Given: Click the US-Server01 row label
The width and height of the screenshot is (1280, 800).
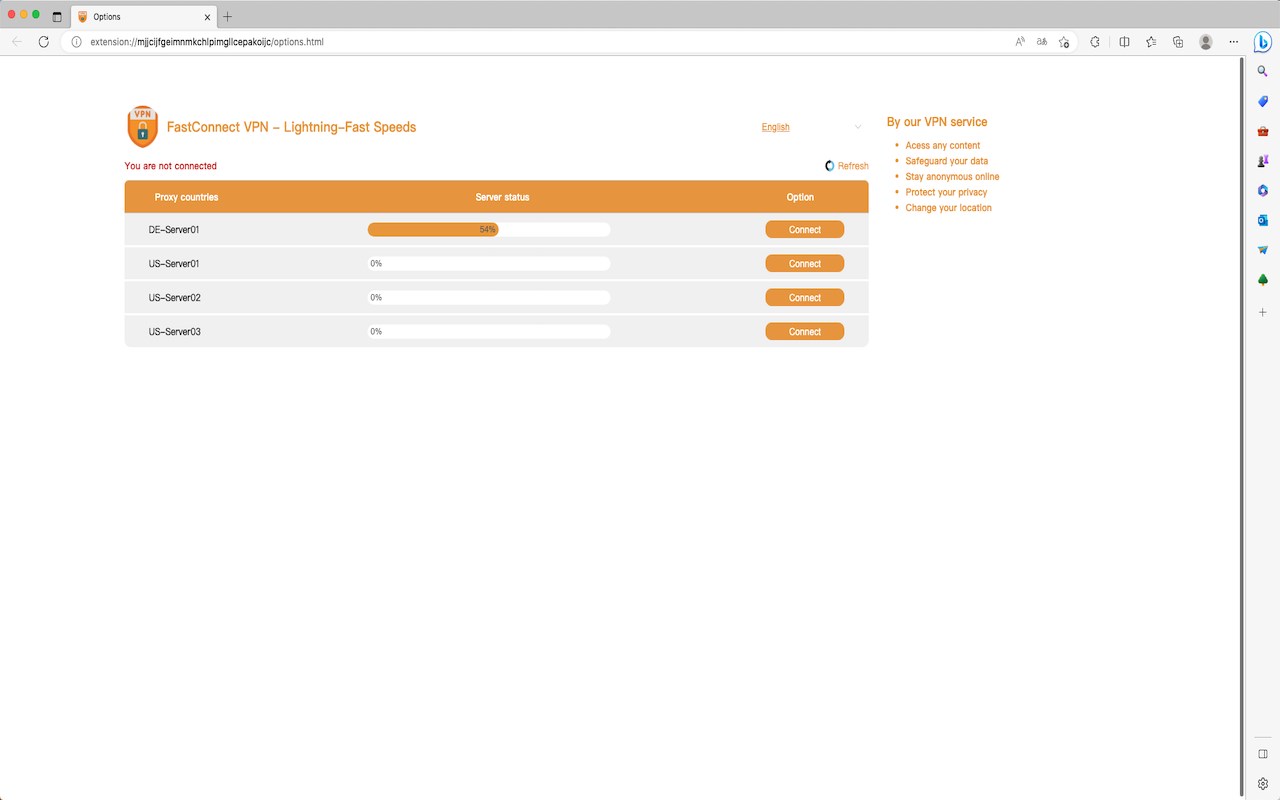Looking at the screenshot, I should (x=174, y=264).
